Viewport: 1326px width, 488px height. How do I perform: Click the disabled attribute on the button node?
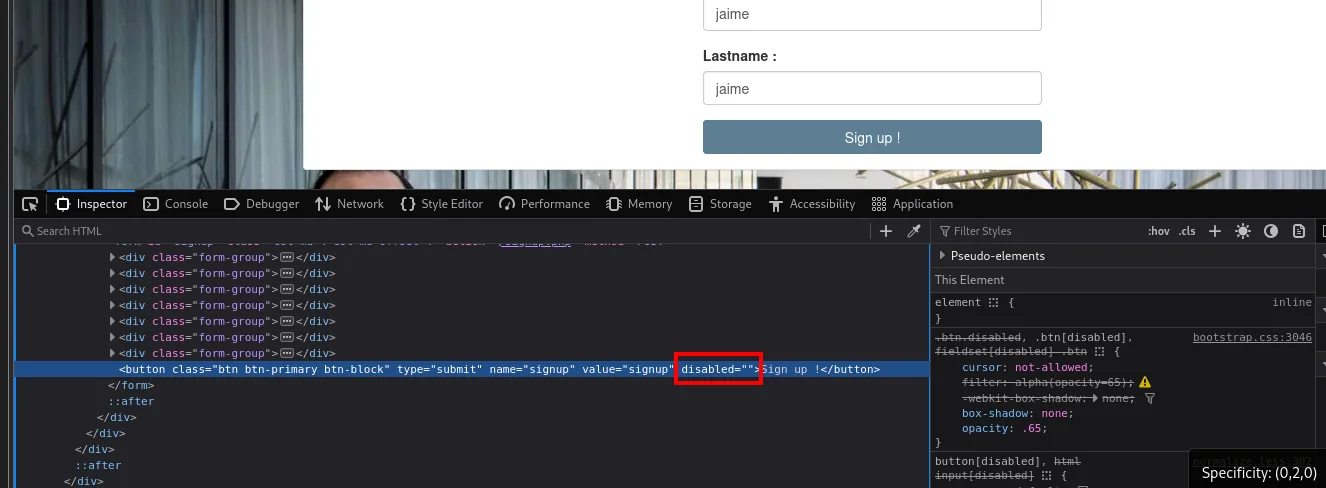(718, 369)
